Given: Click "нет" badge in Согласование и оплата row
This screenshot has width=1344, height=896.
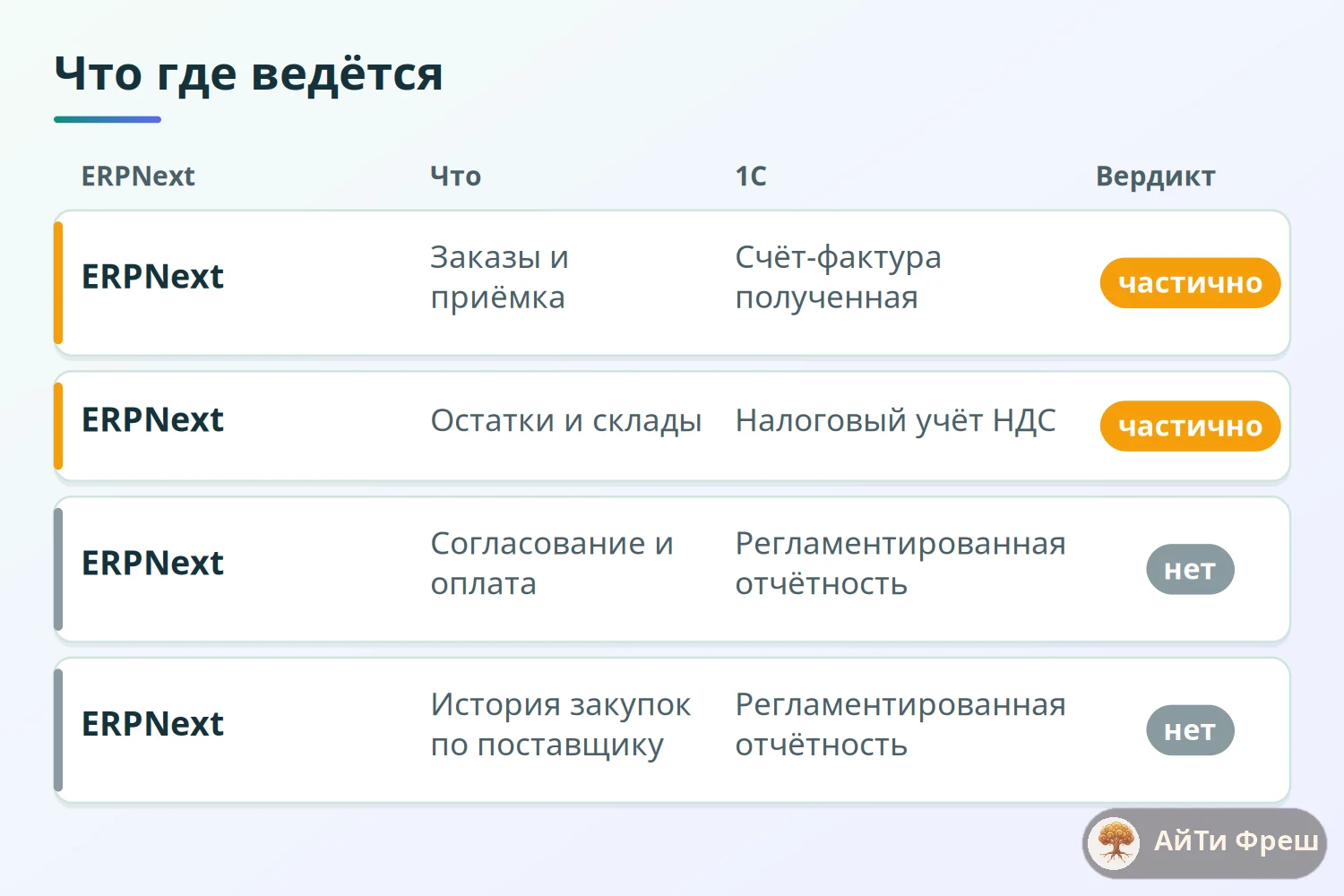Looking at the screenshot, I should click(x=1190, y=570).
